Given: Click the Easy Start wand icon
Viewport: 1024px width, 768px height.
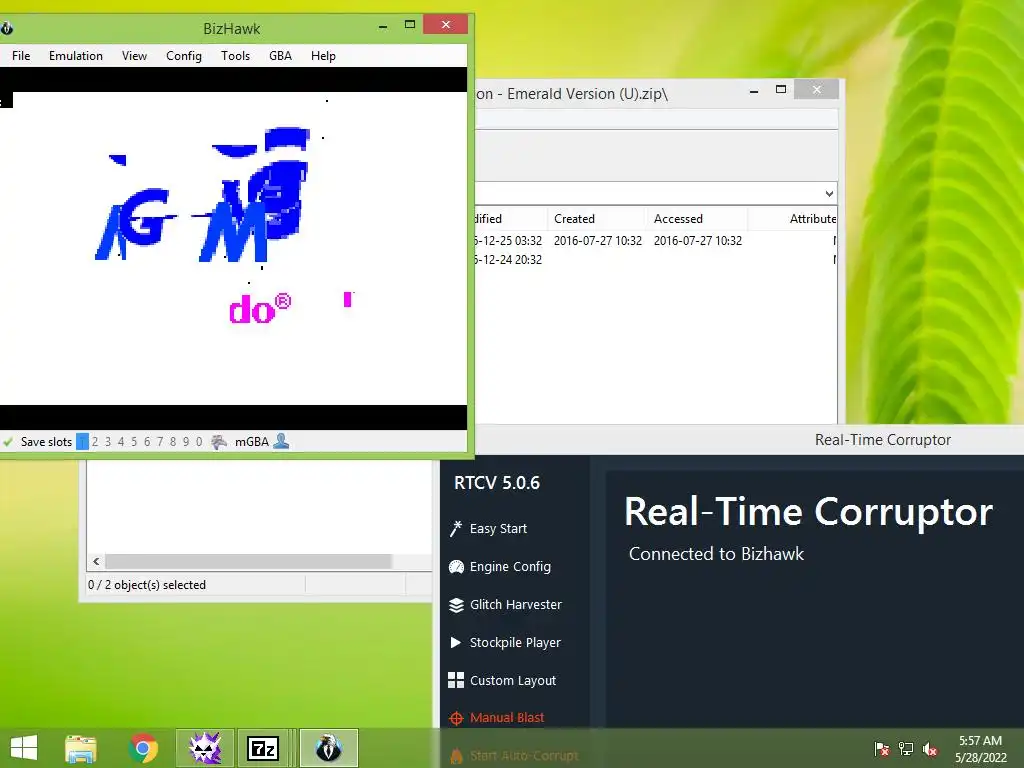Looking at the screenshot, I should (456, 528).
